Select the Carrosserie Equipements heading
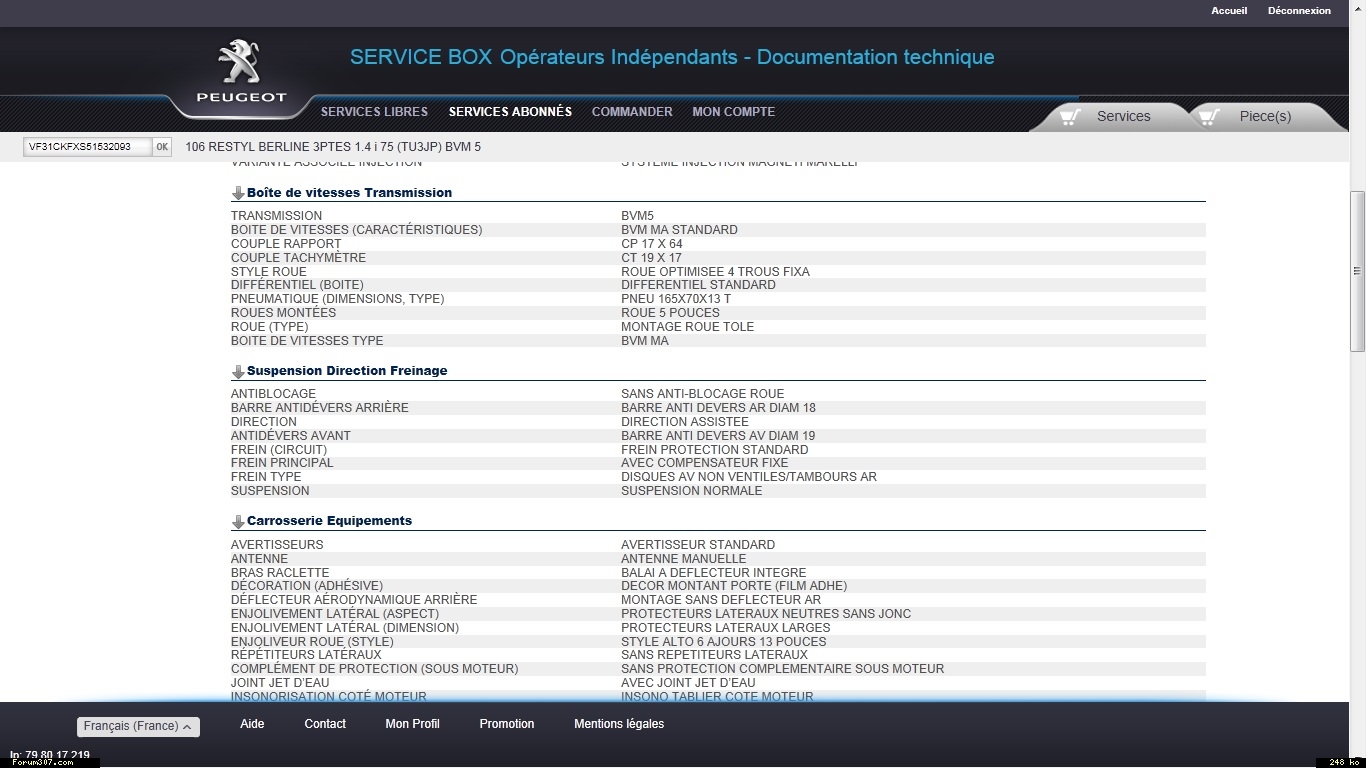This screenshot has width=1366, height=768. click(329, 521)
